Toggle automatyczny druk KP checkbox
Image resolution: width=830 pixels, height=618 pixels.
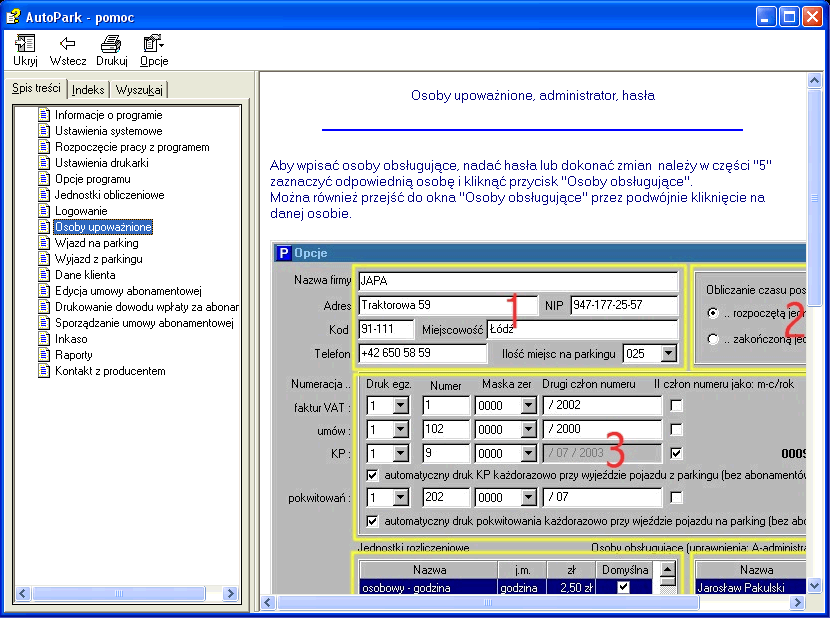[372, 475]
